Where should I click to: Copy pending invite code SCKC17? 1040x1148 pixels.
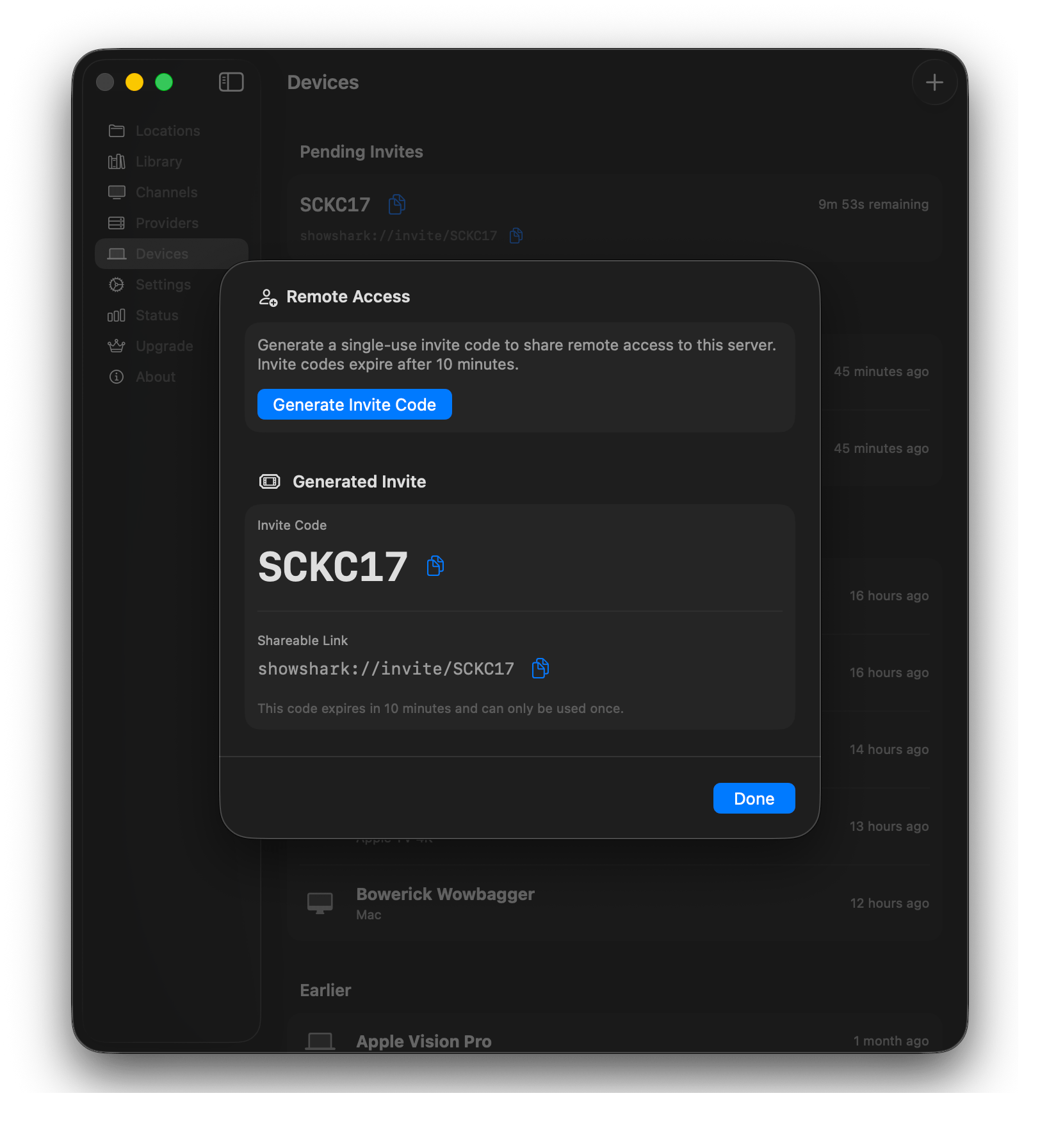[x=397, y=204]
